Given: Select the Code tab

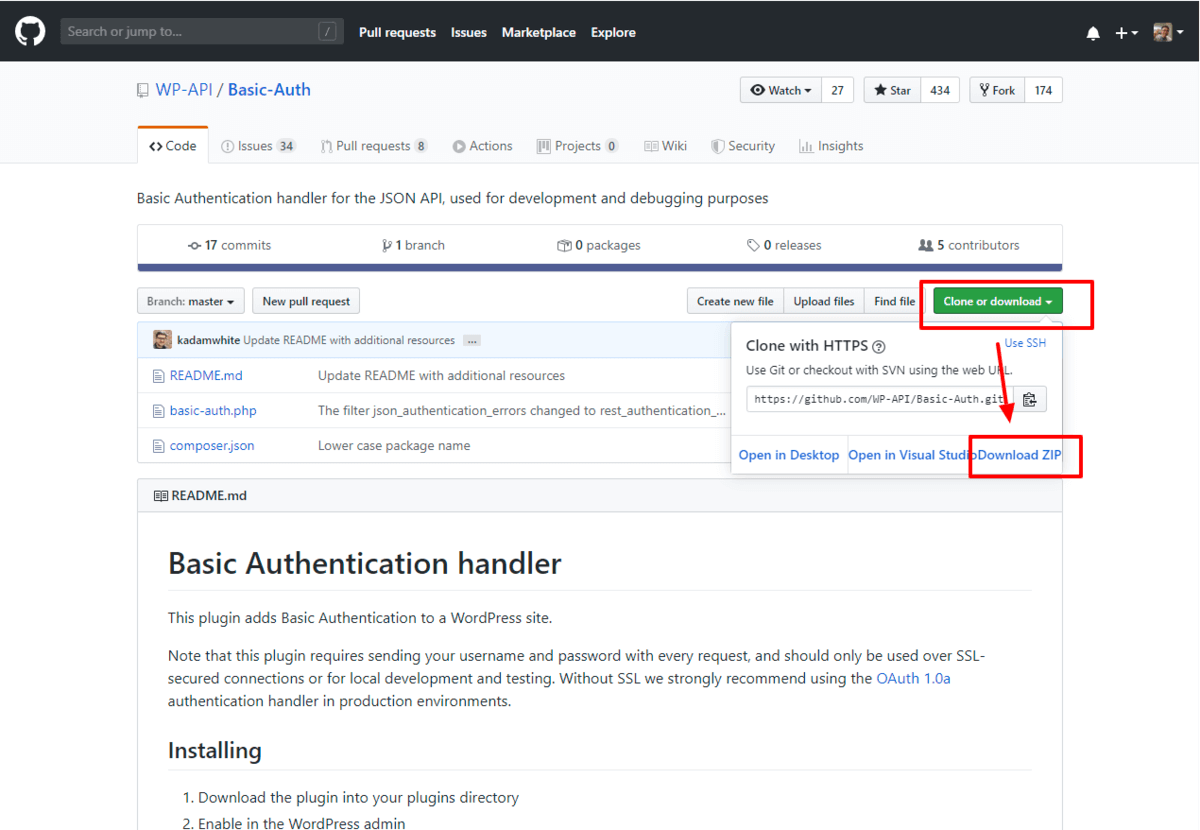Looking at the screenshot, I should pos(173,146).
